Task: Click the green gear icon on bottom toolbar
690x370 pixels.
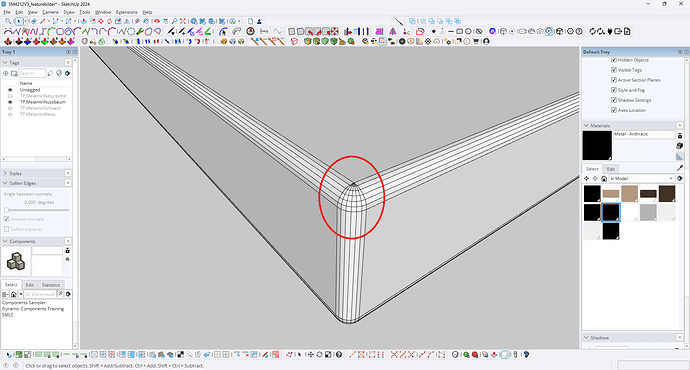Action: [466, 354]
